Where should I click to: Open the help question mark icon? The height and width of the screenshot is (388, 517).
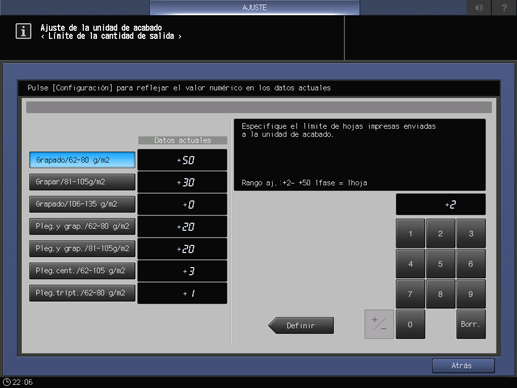pos(504,7)
